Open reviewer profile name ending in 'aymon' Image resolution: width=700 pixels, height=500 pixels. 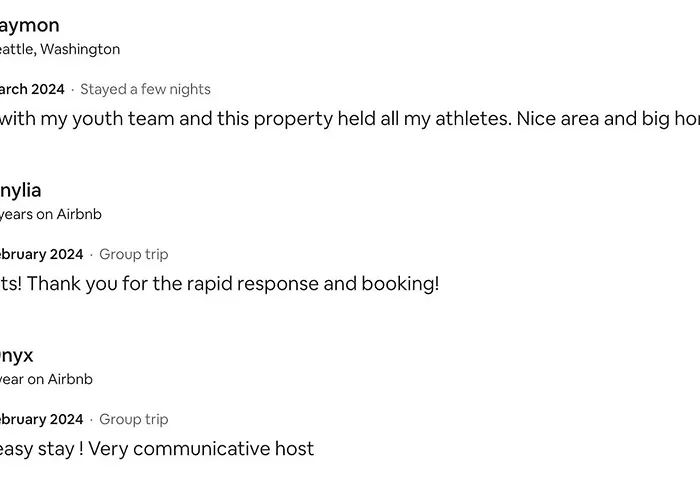click(x=29, y=26)
